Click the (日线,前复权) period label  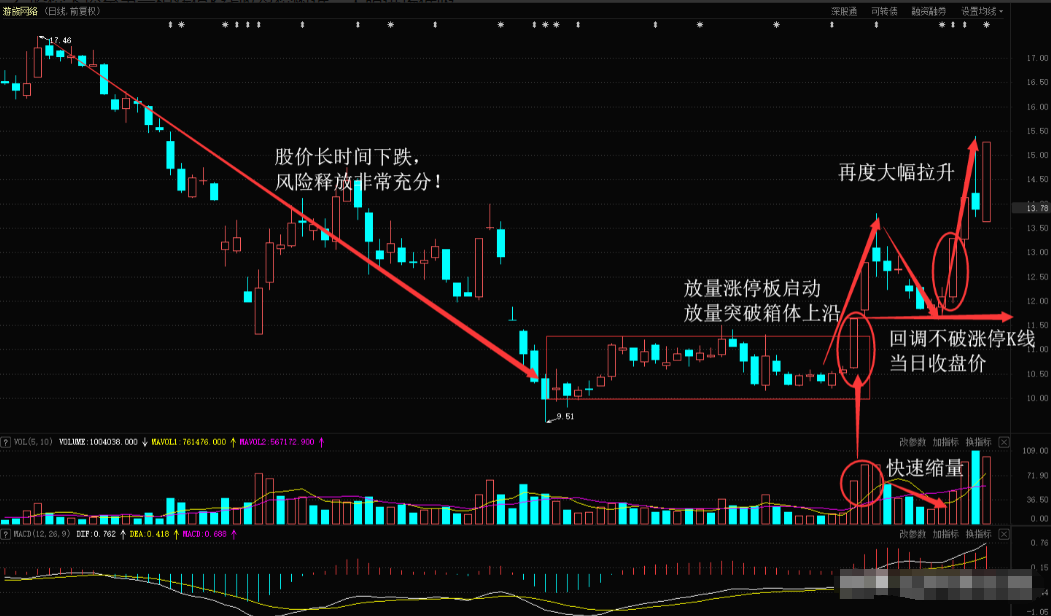71,11
